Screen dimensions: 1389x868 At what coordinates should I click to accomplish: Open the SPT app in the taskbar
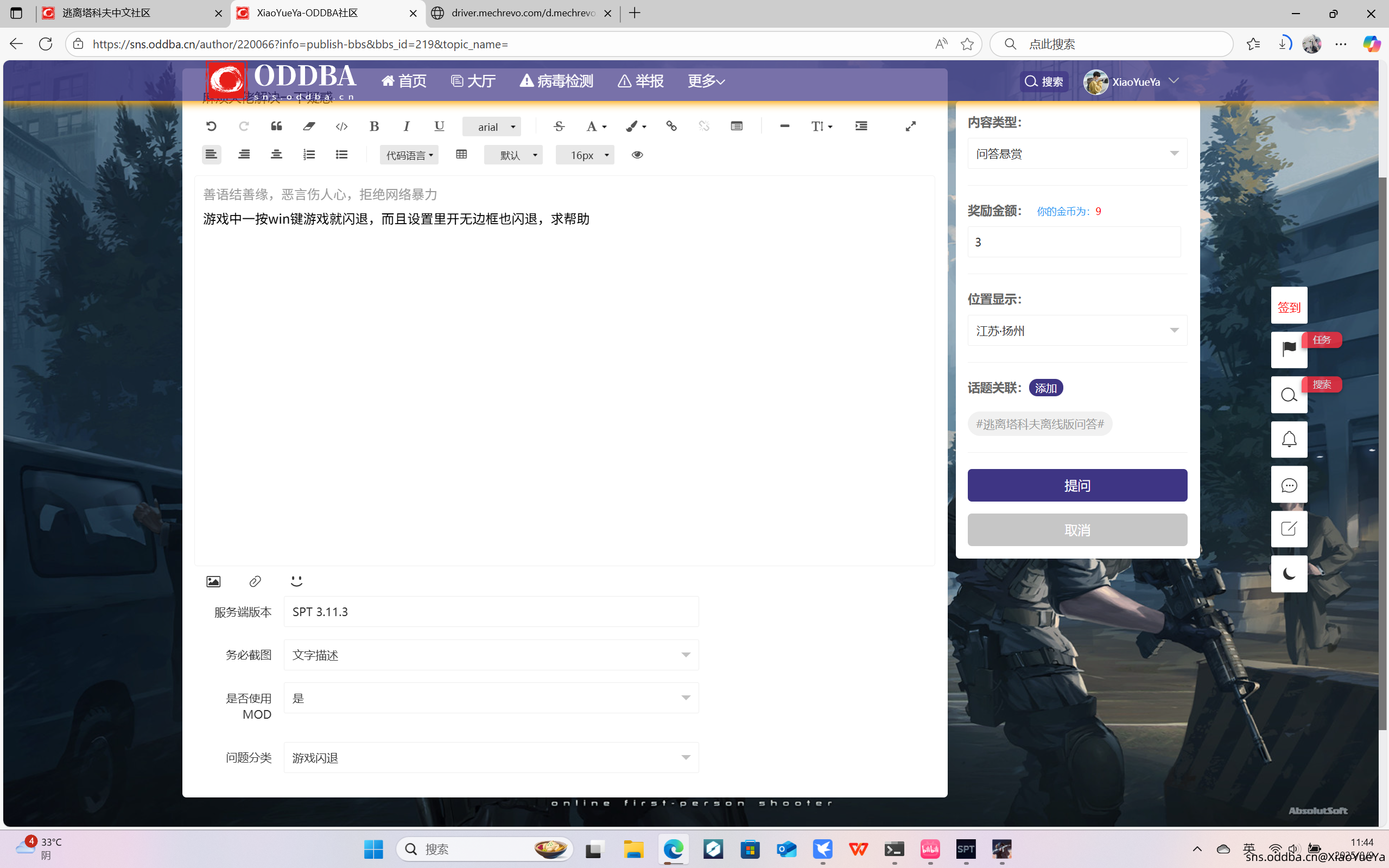[x=966, y=849]
